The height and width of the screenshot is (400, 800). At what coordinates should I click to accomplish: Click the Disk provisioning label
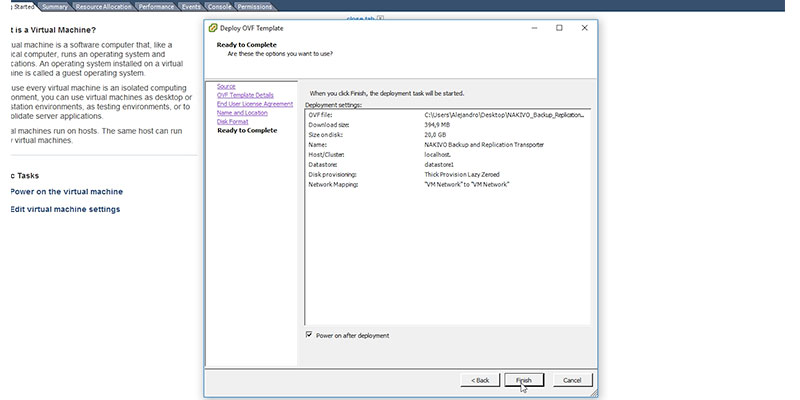coord(332,174)
